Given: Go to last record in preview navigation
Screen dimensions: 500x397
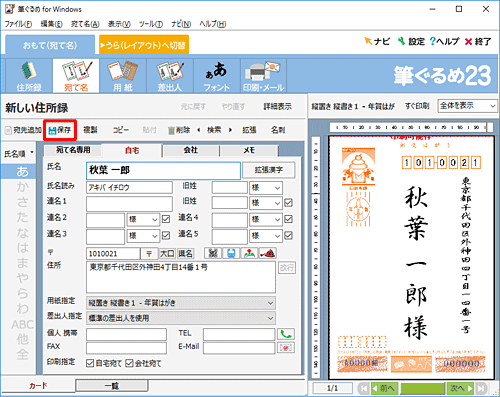Looking at the screenshot, I should (481, 388).
